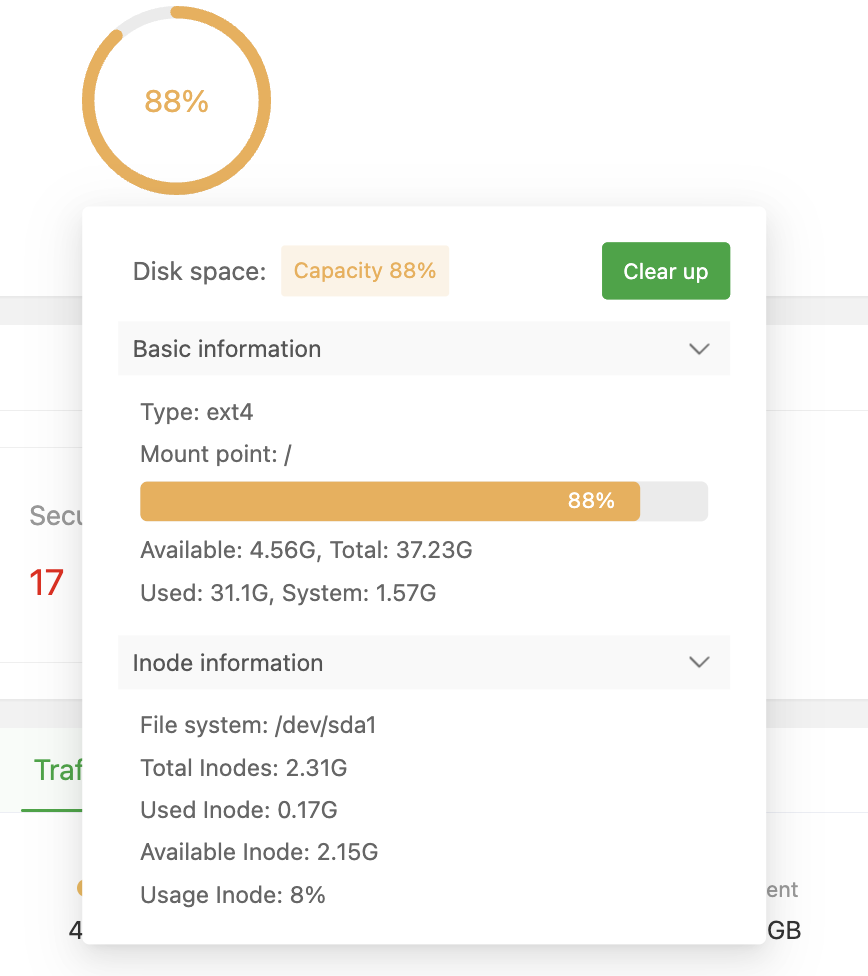Click the Total Inodes: 2.31G line
Image resolution: width=868 pixels, height=976 pixels.
click(244, 768)
